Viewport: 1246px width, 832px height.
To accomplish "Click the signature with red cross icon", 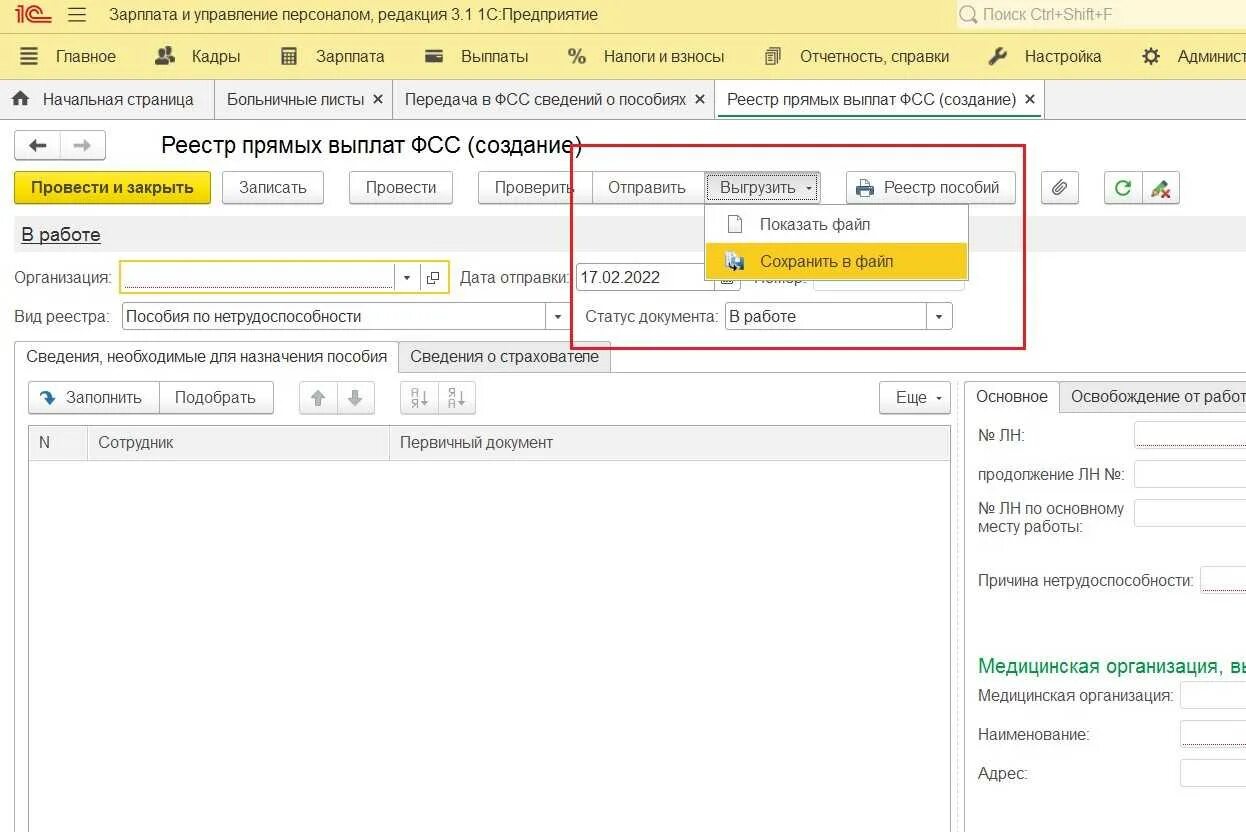I will [1161, 187].
